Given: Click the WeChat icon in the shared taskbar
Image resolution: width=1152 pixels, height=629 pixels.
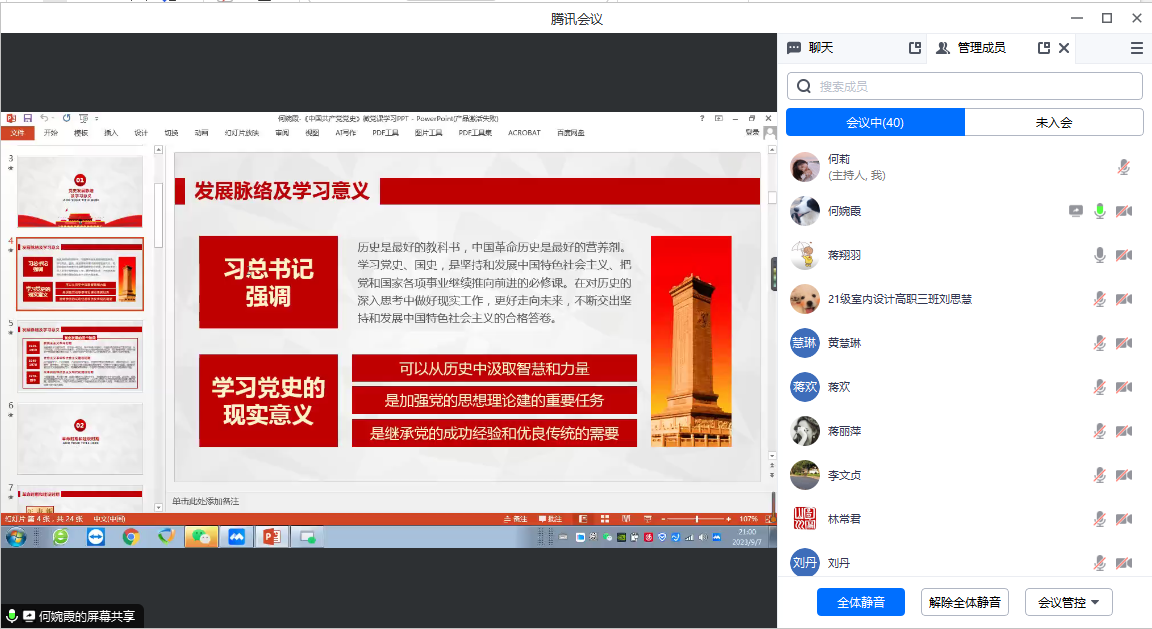Looking at the screenshot, I should click(202, 537).
